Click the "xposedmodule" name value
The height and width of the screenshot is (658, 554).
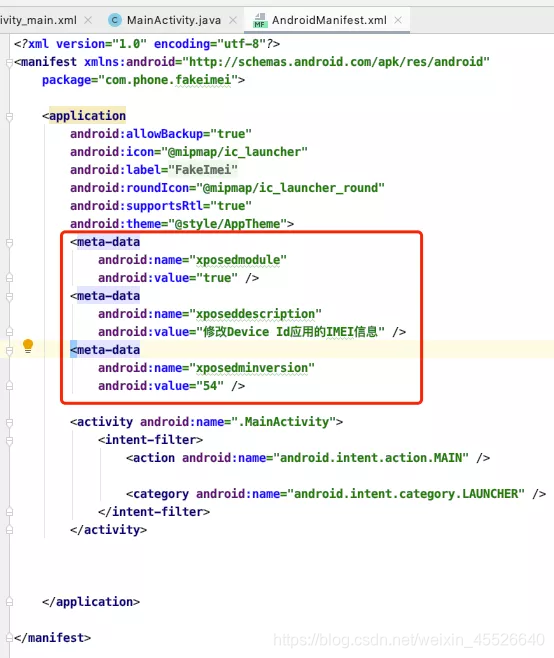pyautogui.click(x=238, y=260)
